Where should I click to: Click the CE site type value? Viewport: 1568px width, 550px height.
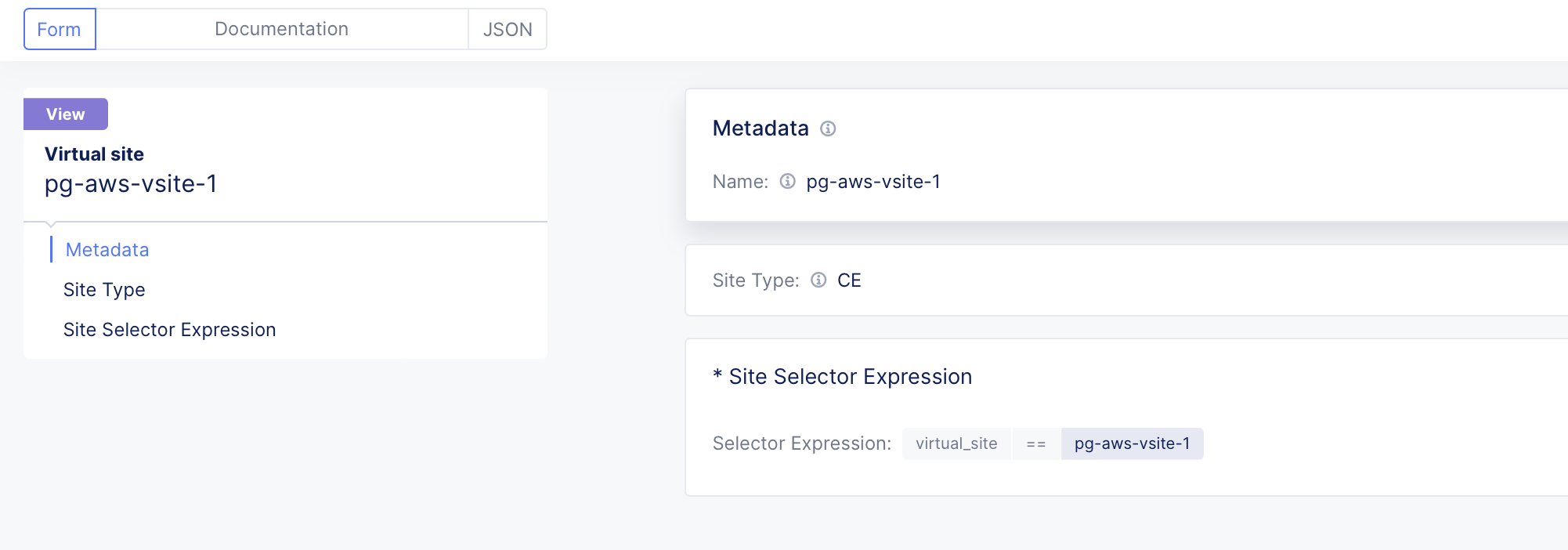pyautogui.click(x=851, y=280)
